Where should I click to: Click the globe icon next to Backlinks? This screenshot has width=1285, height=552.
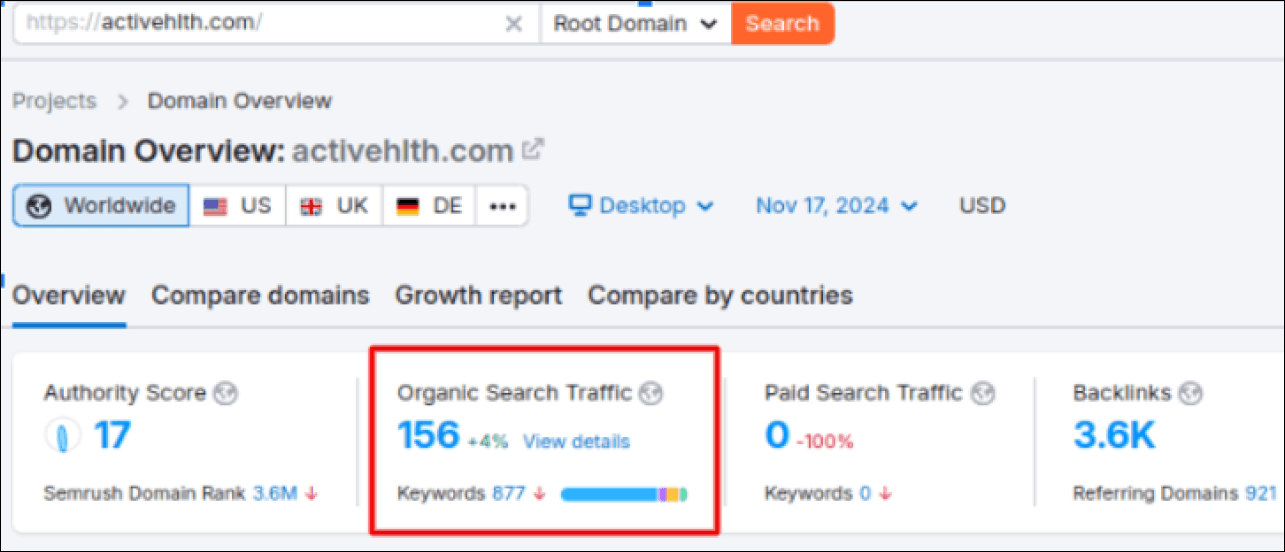1190,393
